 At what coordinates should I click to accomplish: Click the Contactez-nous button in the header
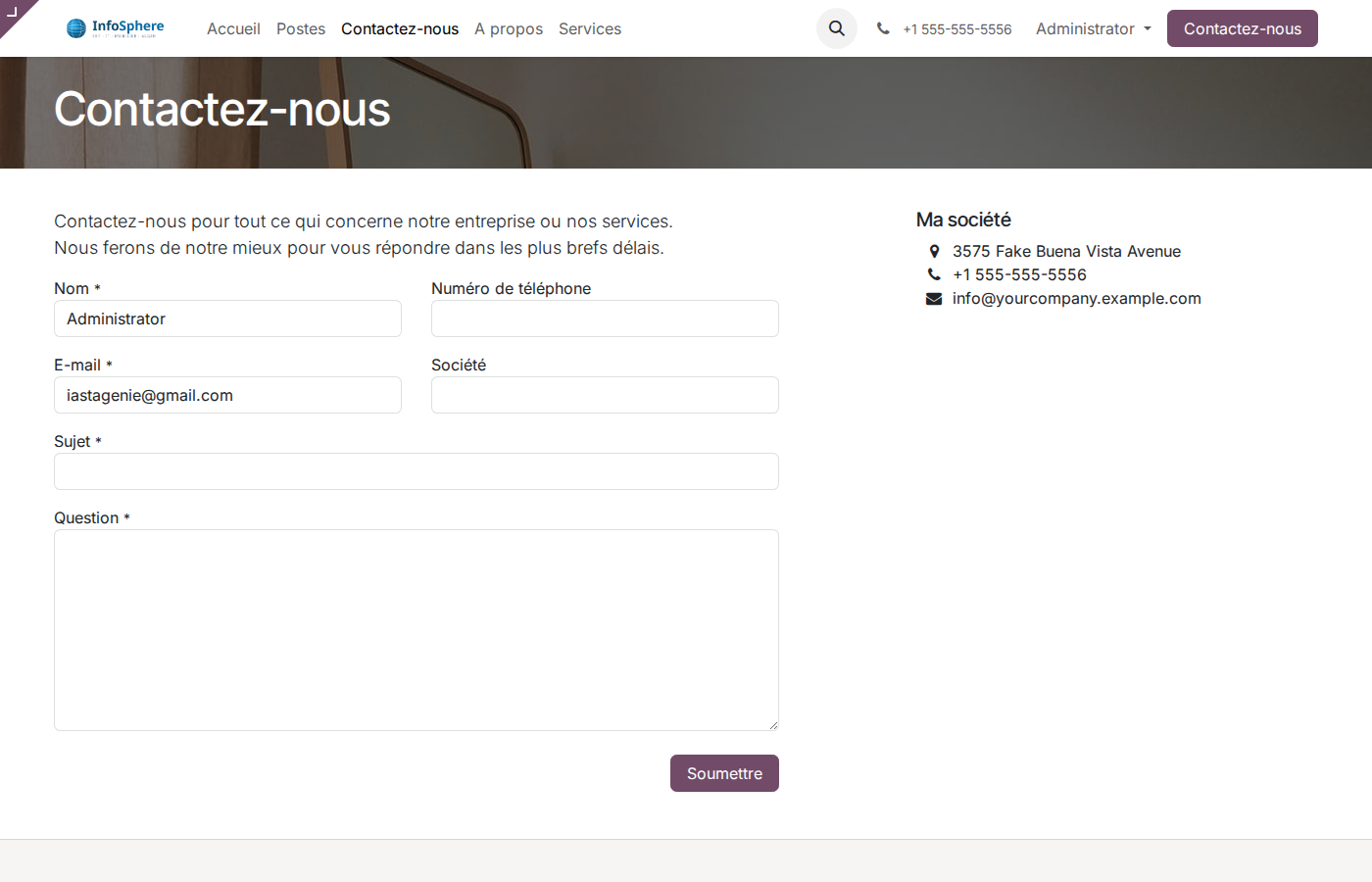click(1242, 28)
